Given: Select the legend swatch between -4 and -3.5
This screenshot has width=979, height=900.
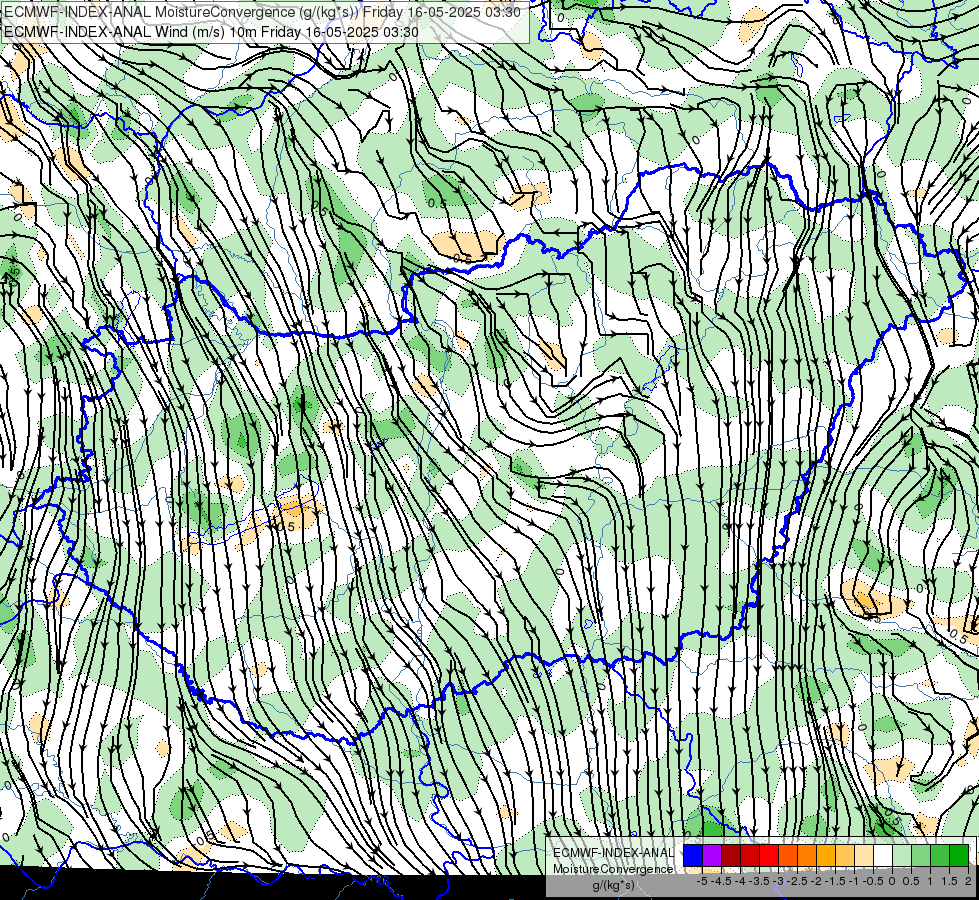Looking at the screenshot, I should (750, 855).
